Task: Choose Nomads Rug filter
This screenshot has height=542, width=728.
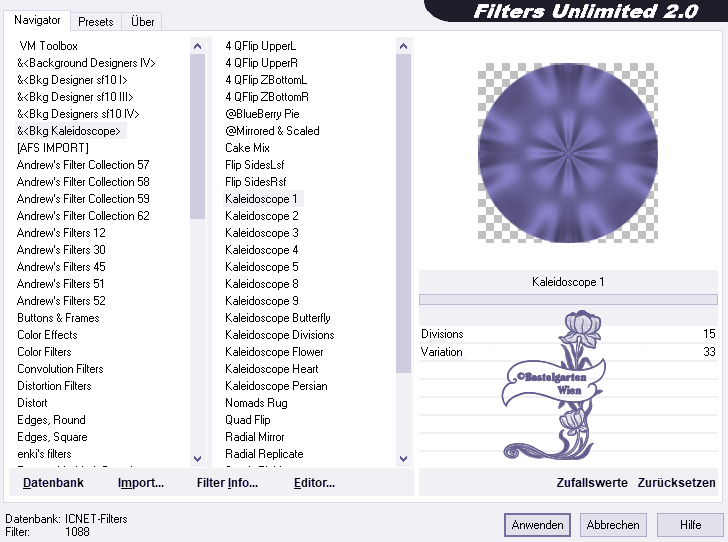Action: [256, 403]
